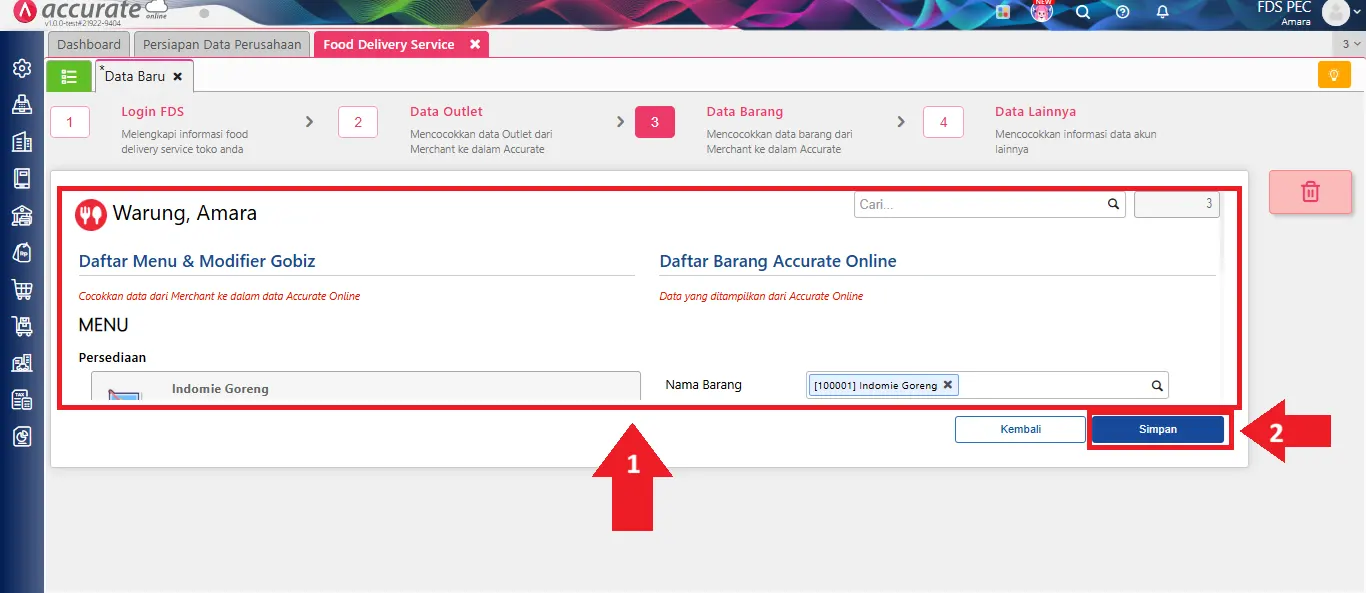Go to step 2 Data Outlet
This screenshot has width=1366, height=593.
358,122
